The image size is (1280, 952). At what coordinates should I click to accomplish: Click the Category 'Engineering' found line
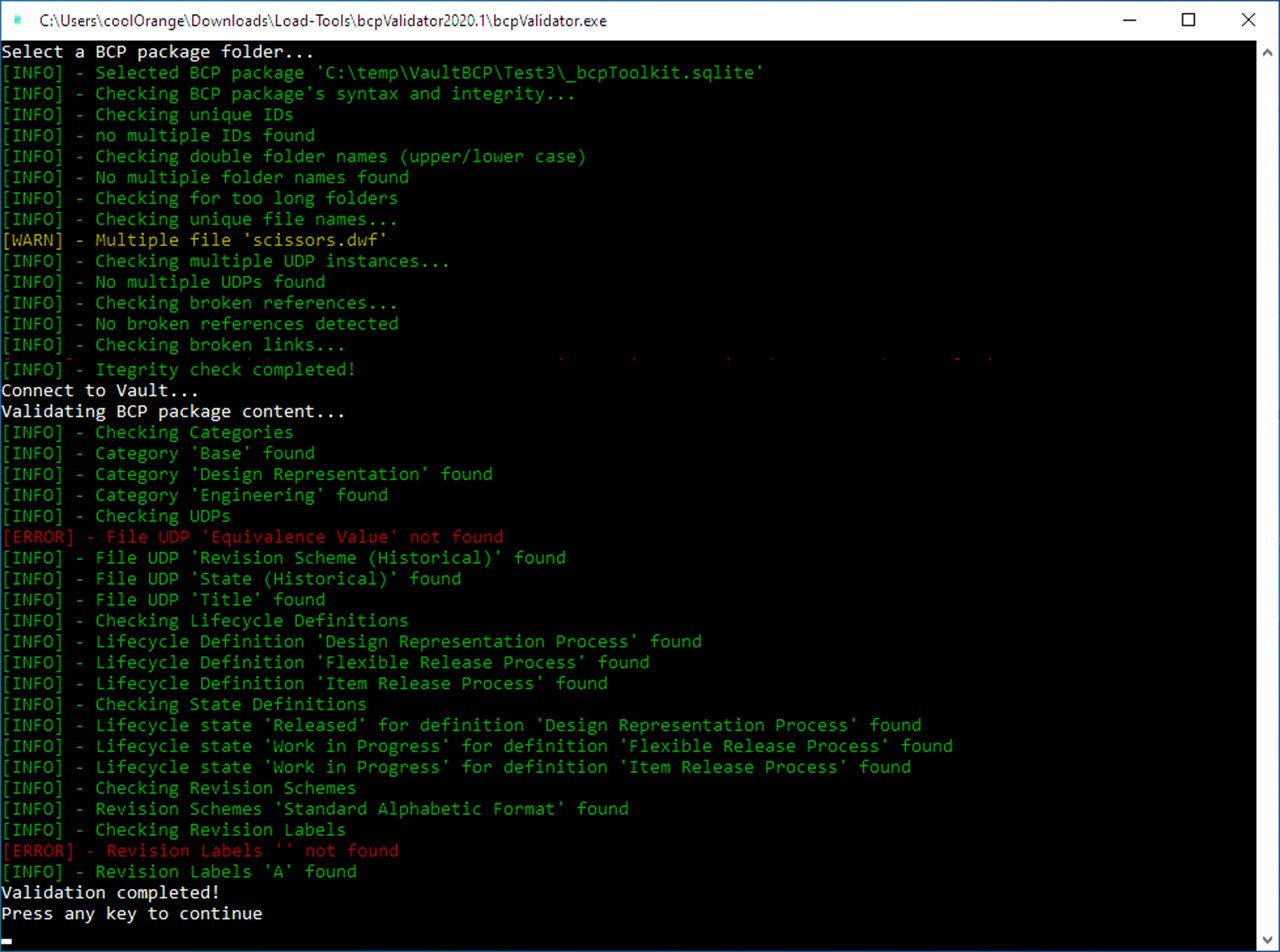point(195,495)
